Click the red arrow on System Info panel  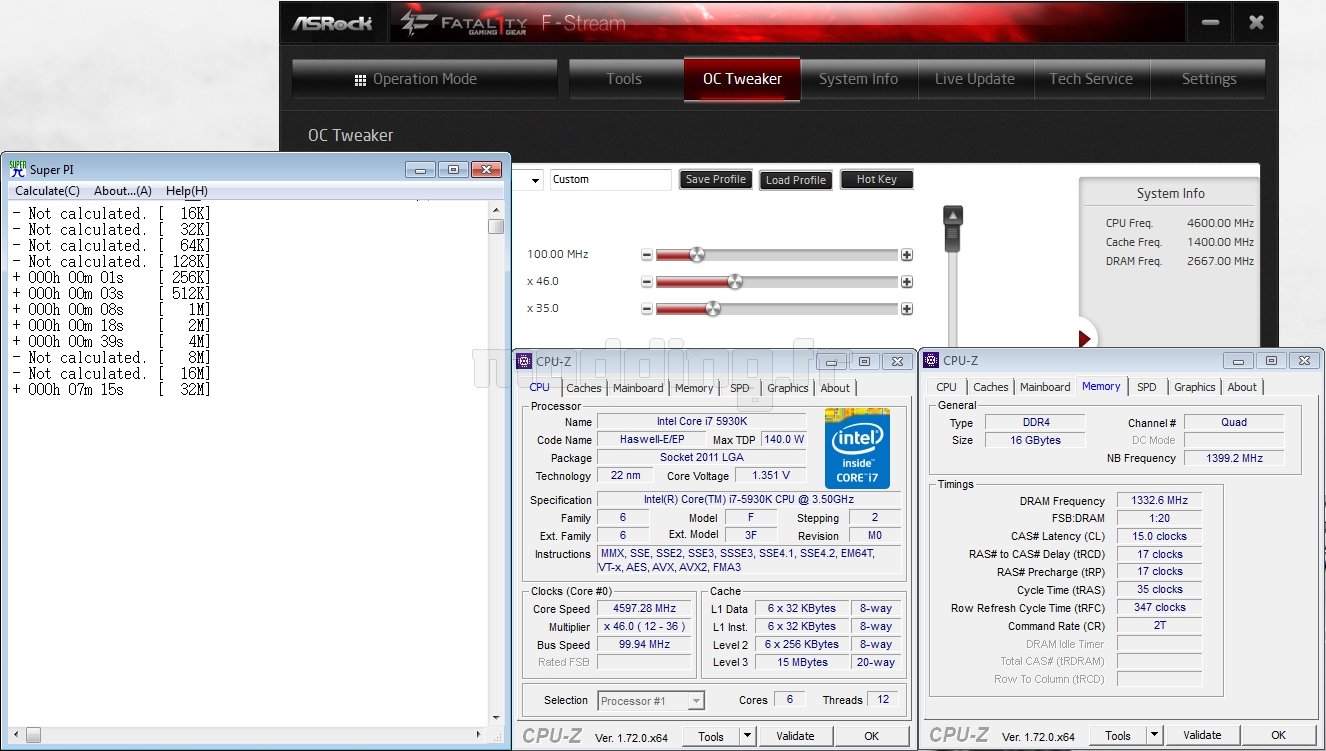coord(1085,339)
